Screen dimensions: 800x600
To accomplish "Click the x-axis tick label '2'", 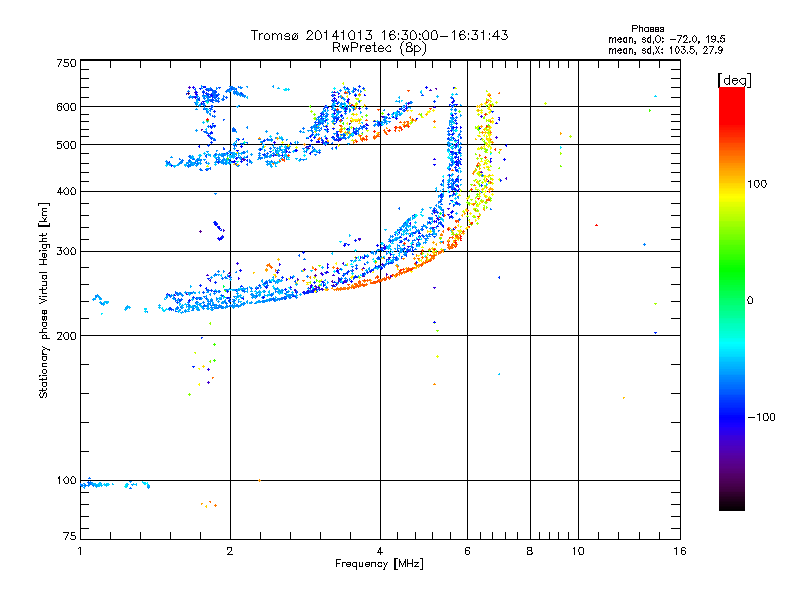I will coord(230,551).
